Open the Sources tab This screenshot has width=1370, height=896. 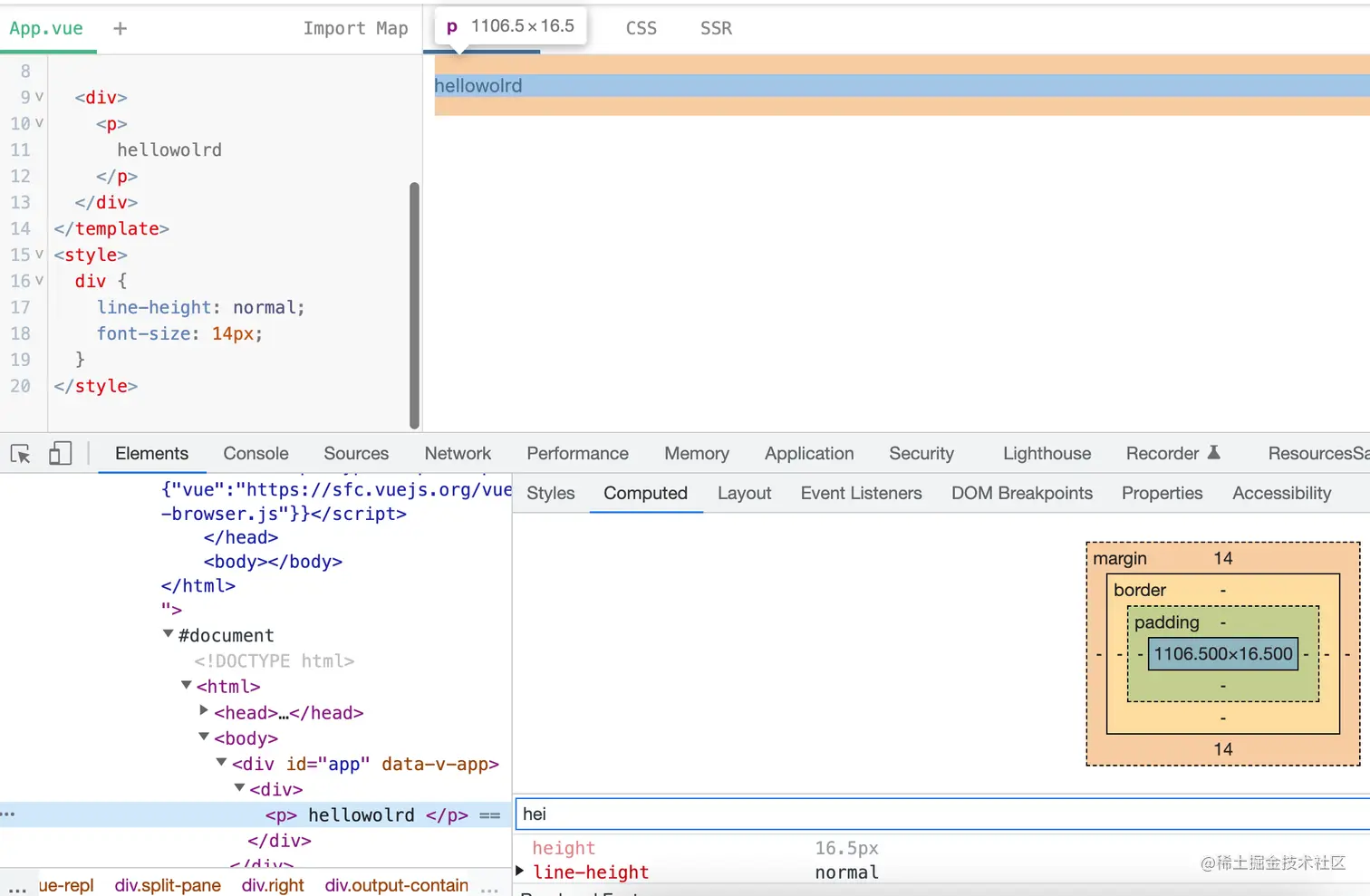pos(356,453)
